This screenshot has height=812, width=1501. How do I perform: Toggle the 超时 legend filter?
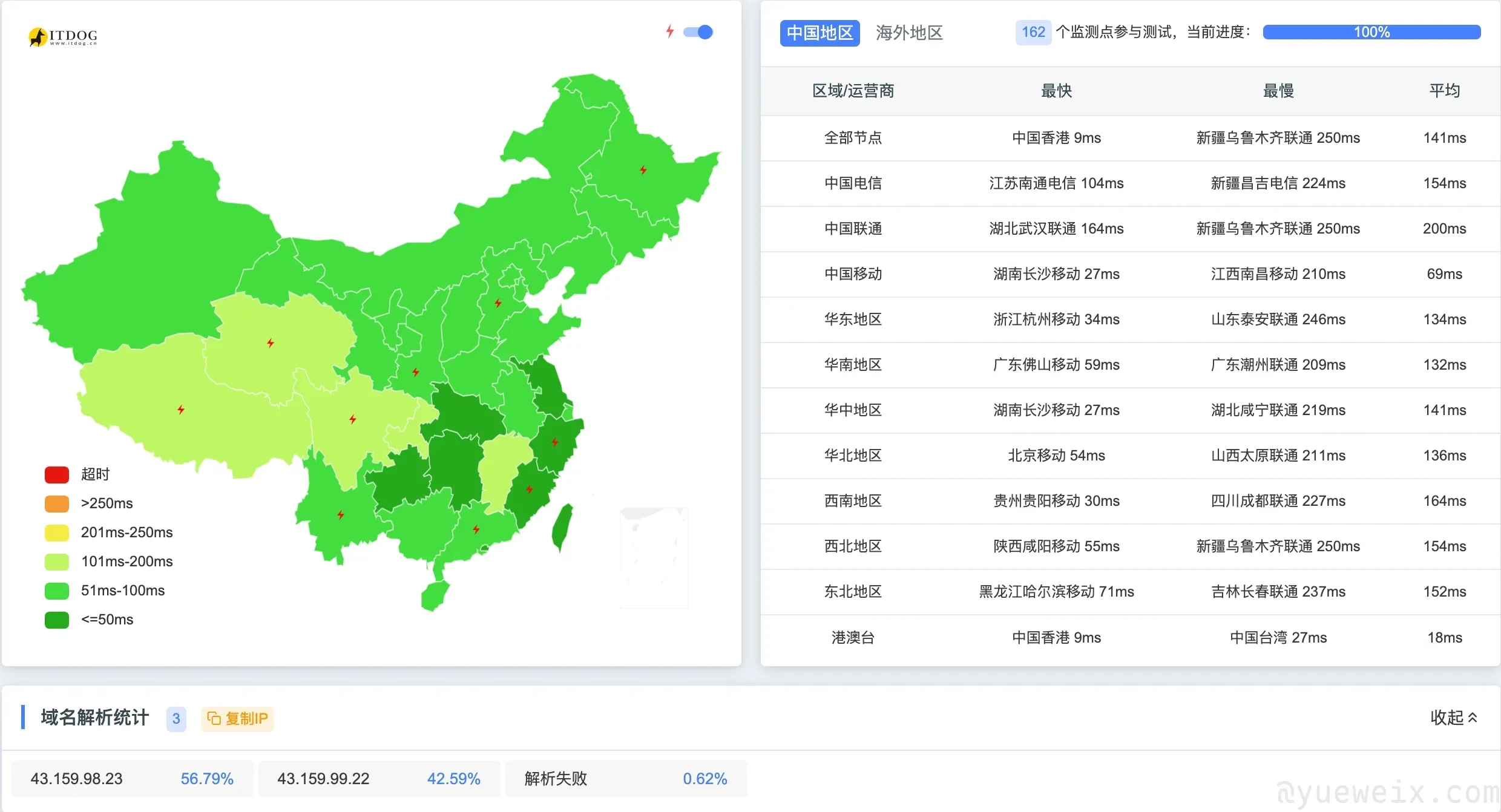(77, 474)
